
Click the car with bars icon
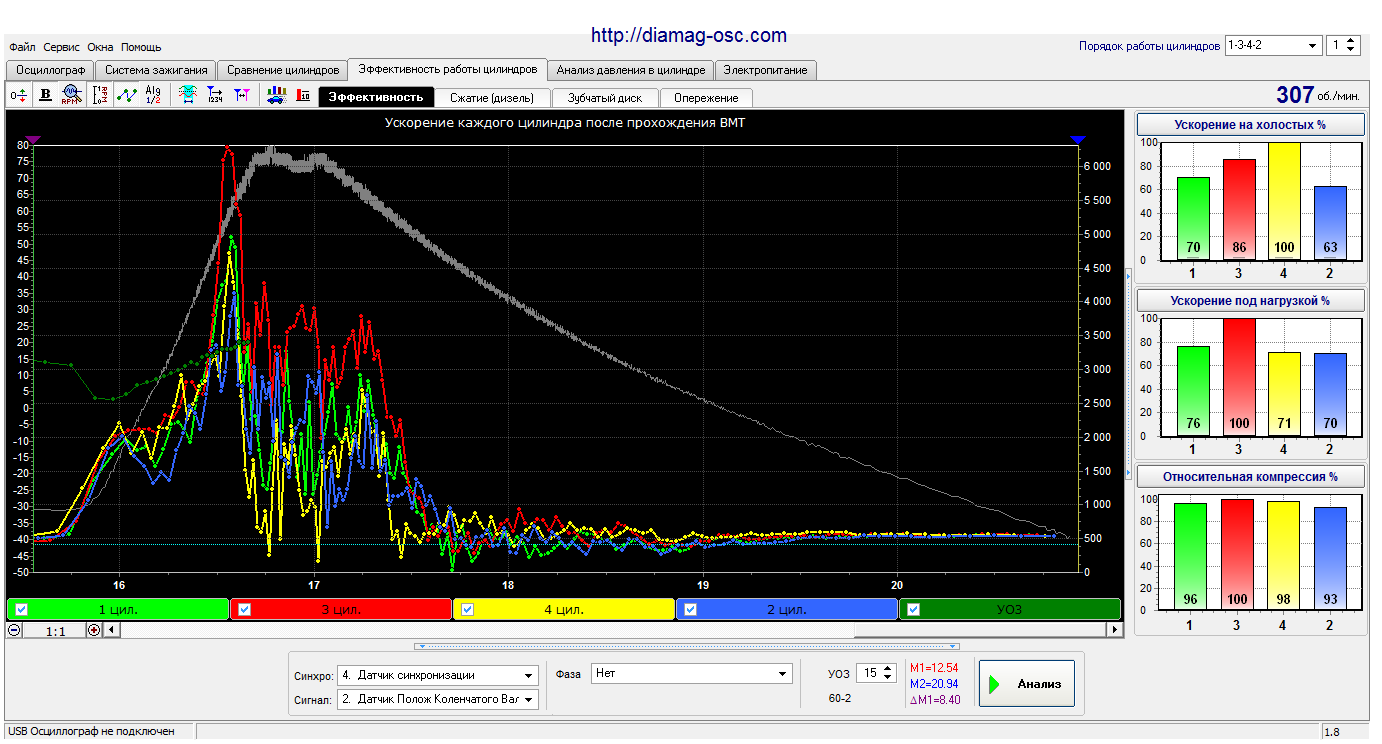276,95
